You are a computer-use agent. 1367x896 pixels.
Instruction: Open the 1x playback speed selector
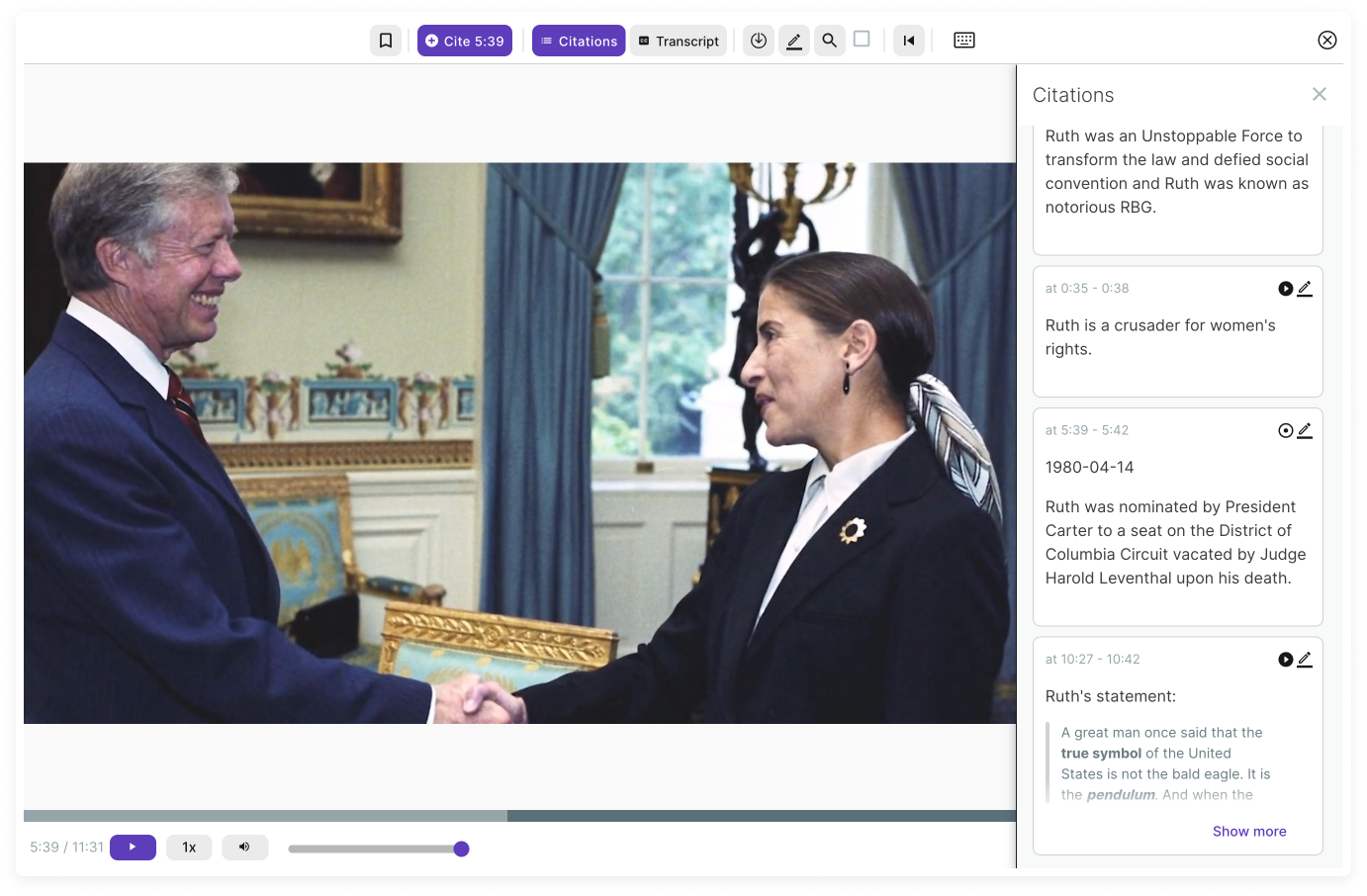[188, 848]
